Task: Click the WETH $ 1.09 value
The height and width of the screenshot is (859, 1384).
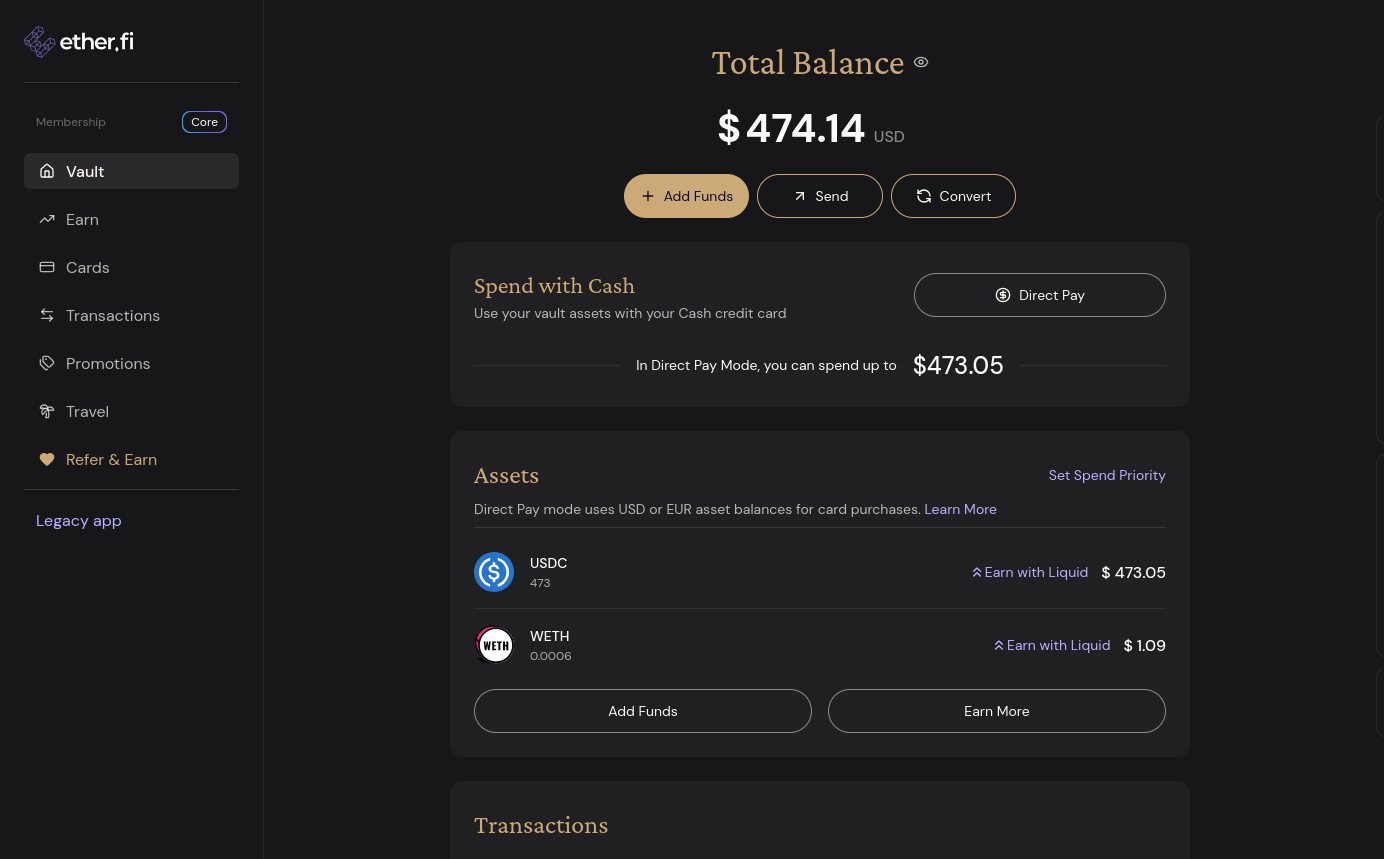Action: click(x=1144, y=645)
